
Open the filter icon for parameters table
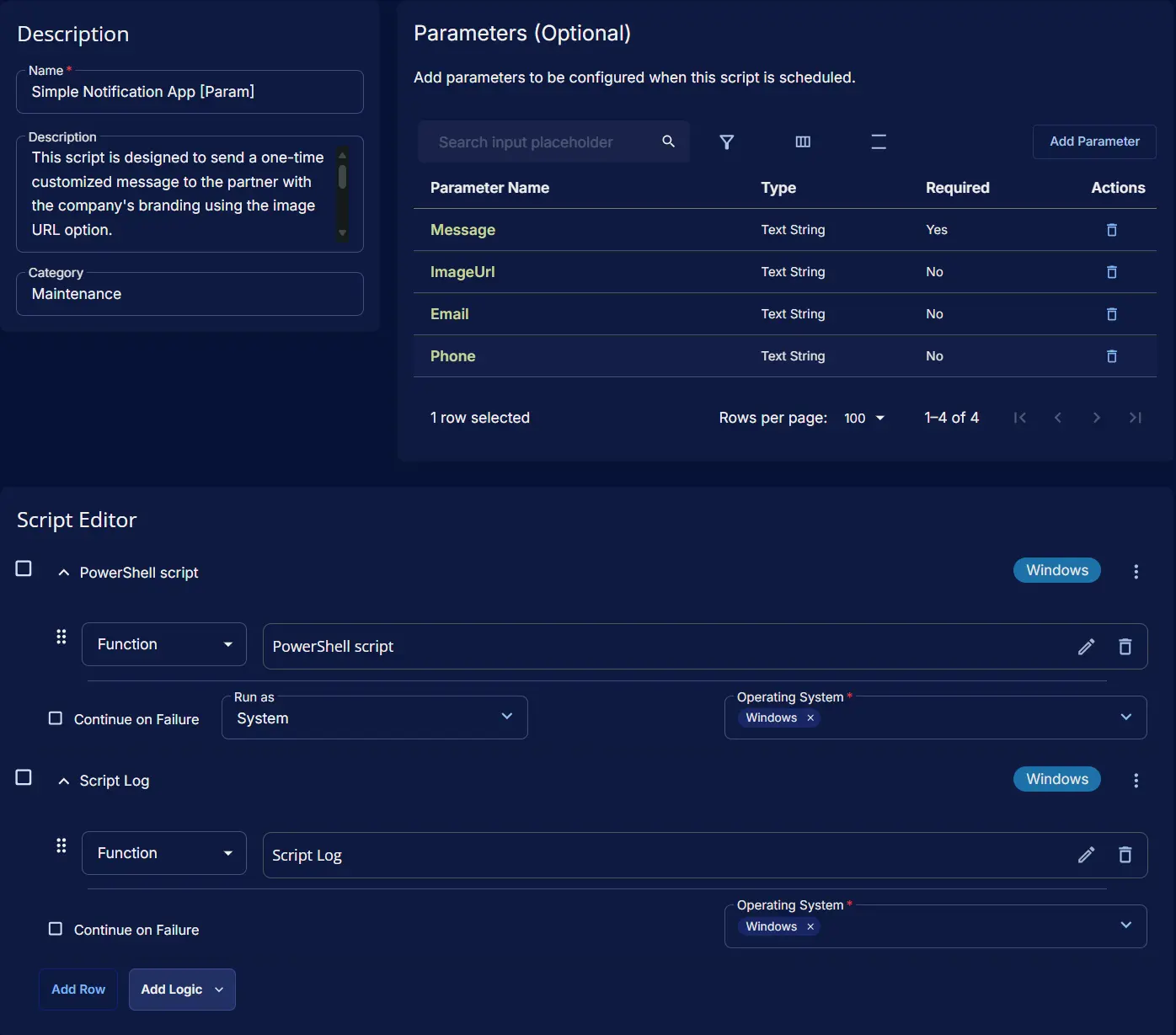click(726, 141)
